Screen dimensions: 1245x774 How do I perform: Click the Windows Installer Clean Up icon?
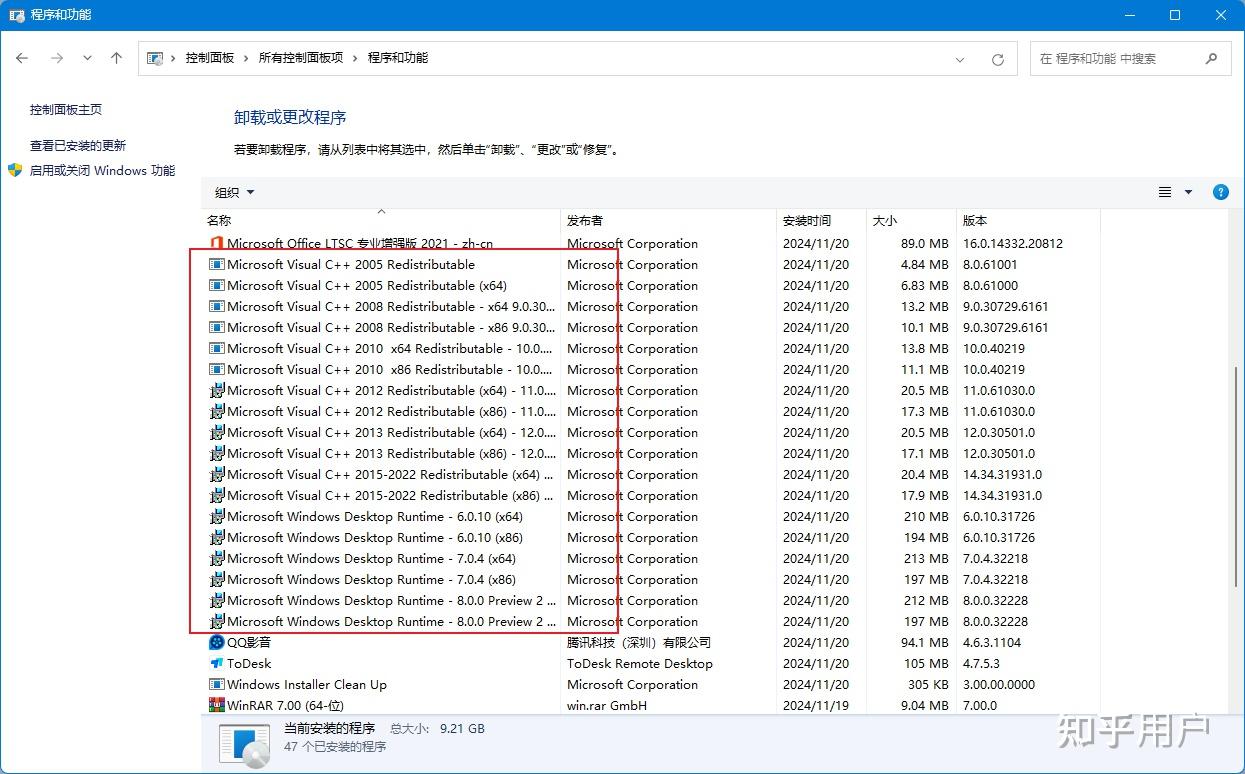[x=217, y=684]
